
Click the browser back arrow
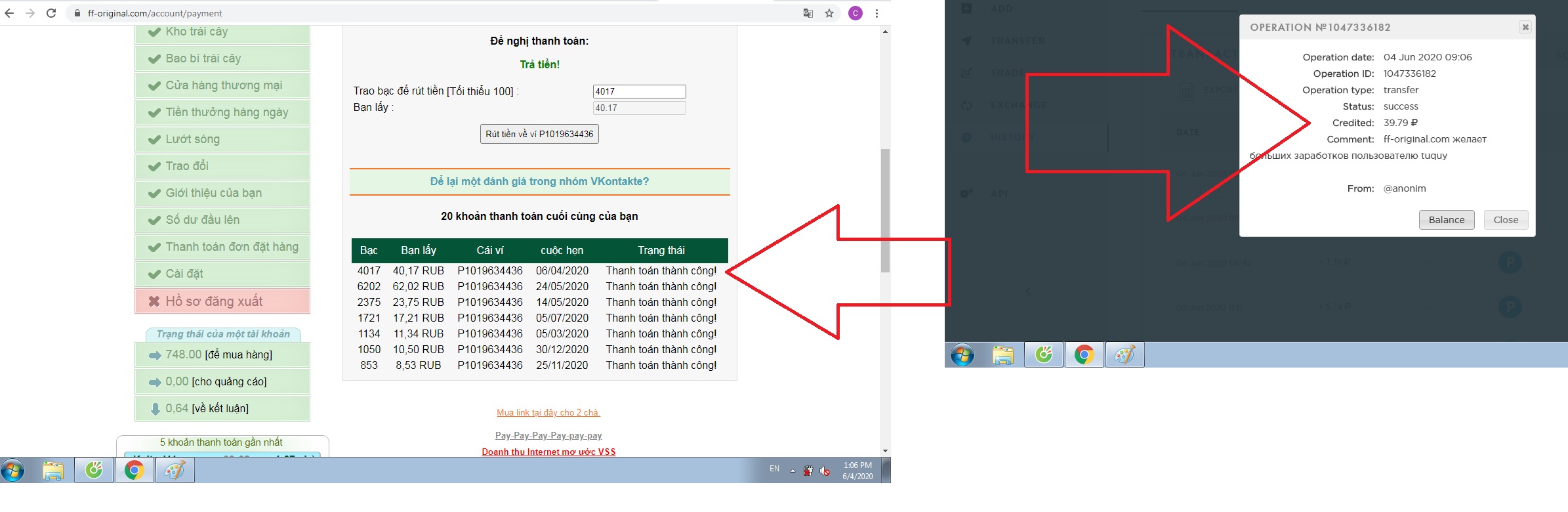coord(9,13)
